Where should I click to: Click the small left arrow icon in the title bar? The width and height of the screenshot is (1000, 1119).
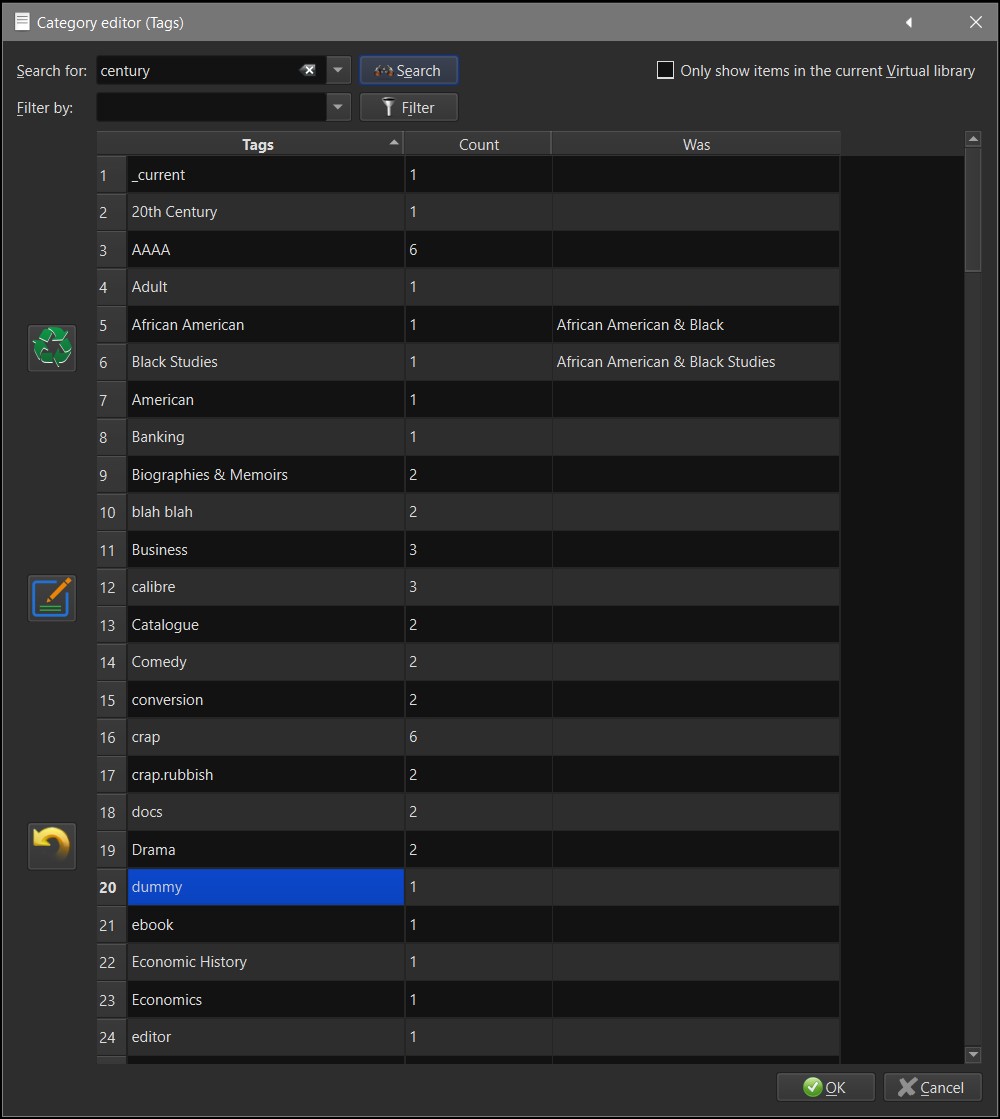pos(909,22)
